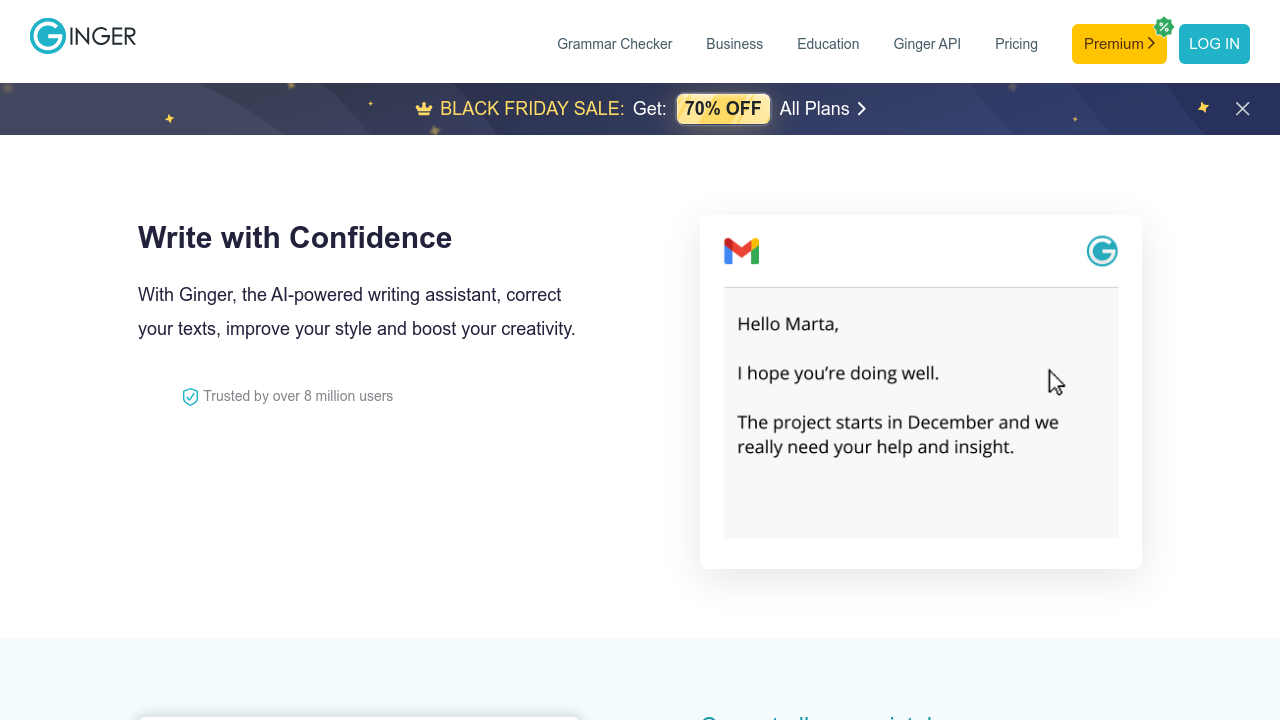Click the green discount badge on Premium
The image size is (1280, 720).
pyautogui.click(x=1163, y=27)
